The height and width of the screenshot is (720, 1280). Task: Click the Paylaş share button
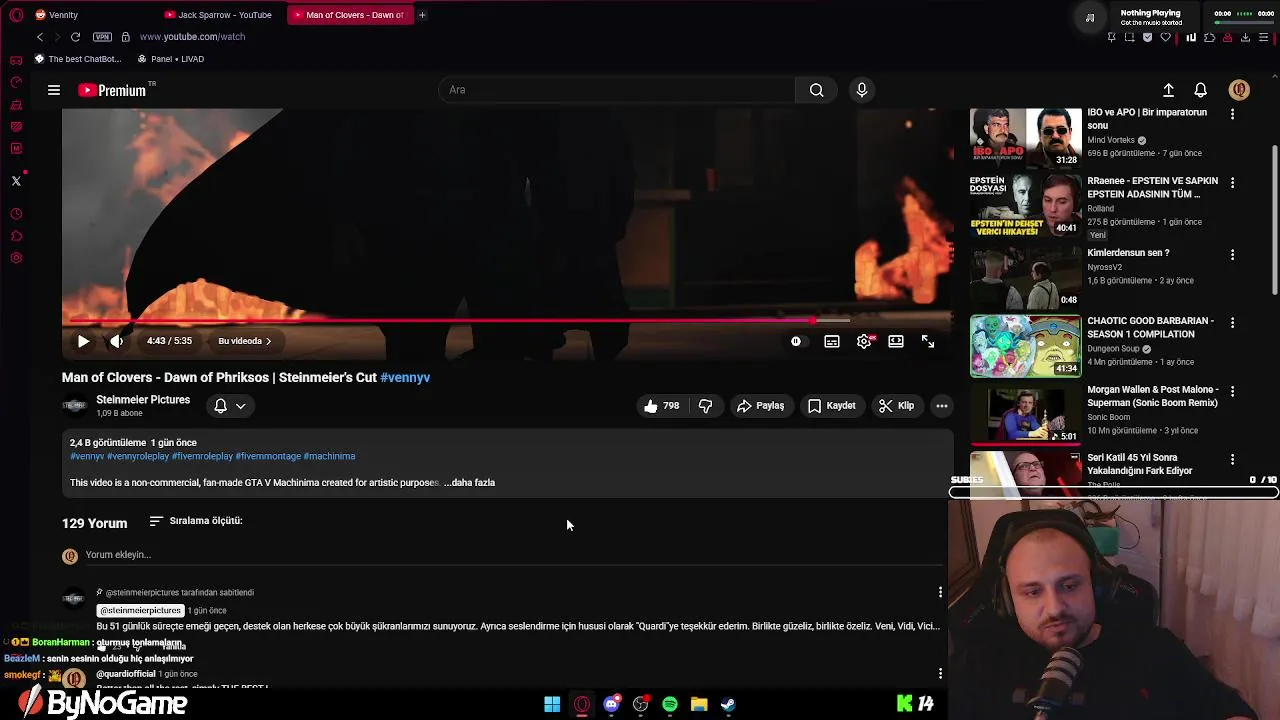coord(761,406)
